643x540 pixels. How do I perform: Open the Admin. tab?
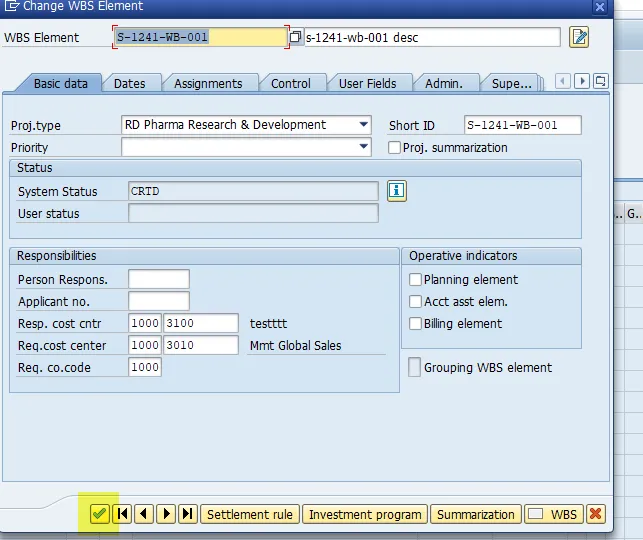tap(444, 84)
